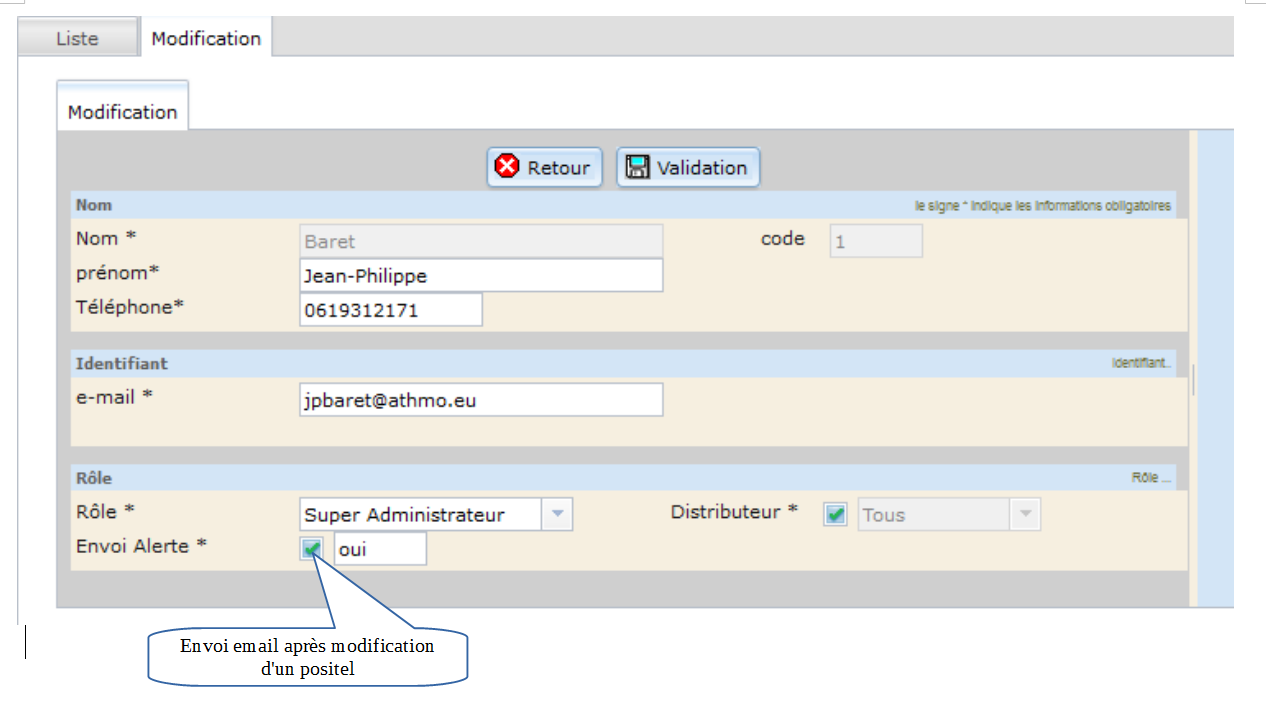Click the Téléphone input field

tap(390, 310)
